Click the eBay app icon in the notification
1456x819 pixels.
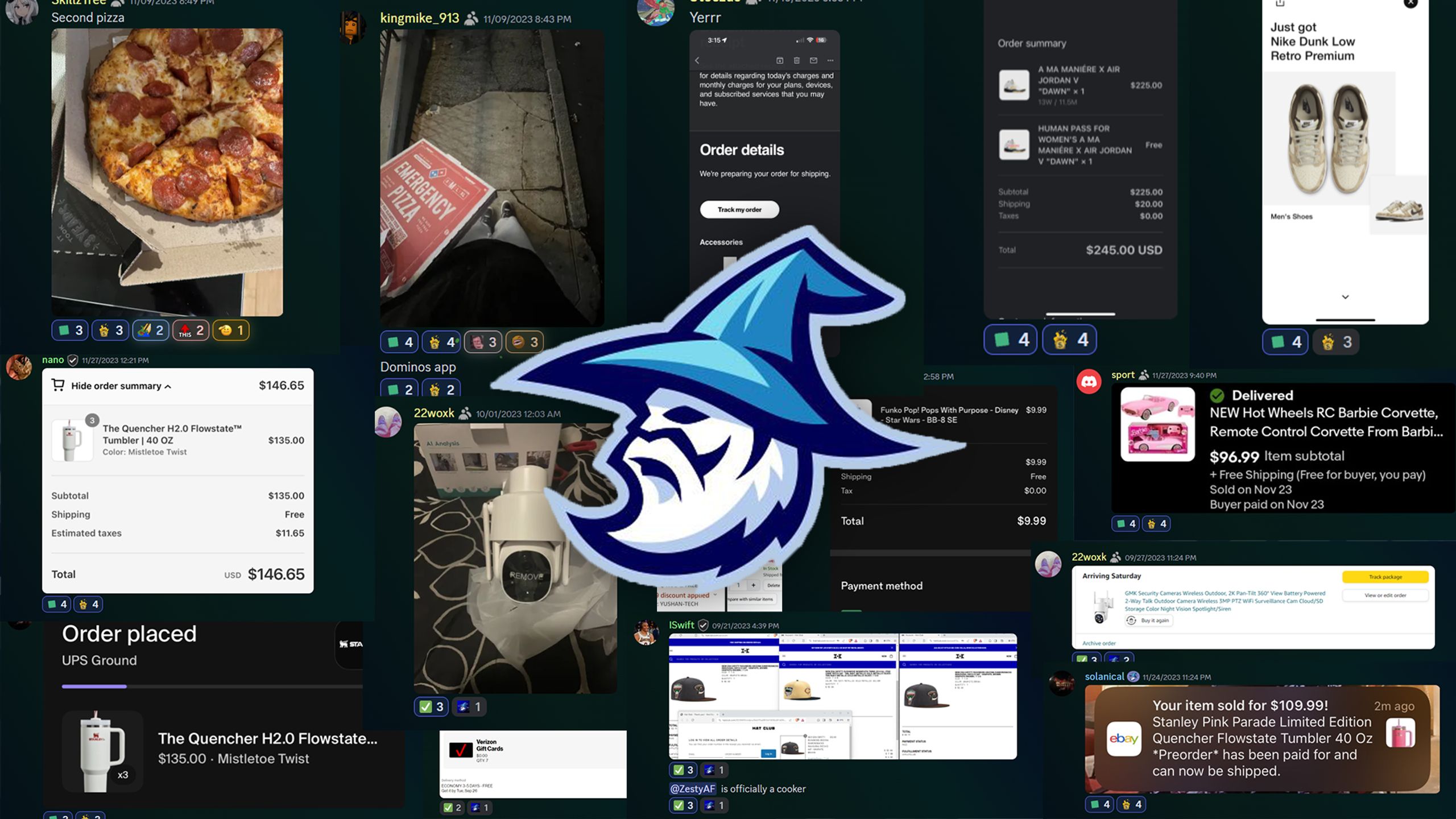[1124, 739]
